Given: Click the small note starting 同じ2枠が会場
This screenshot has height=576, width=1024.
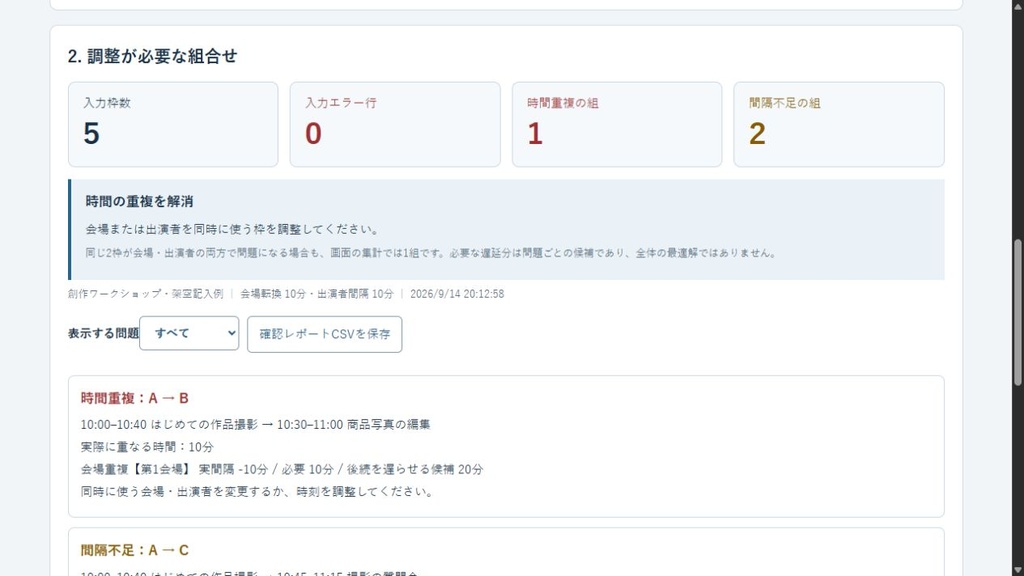Looking at the screenshot, I should point(432,253).
